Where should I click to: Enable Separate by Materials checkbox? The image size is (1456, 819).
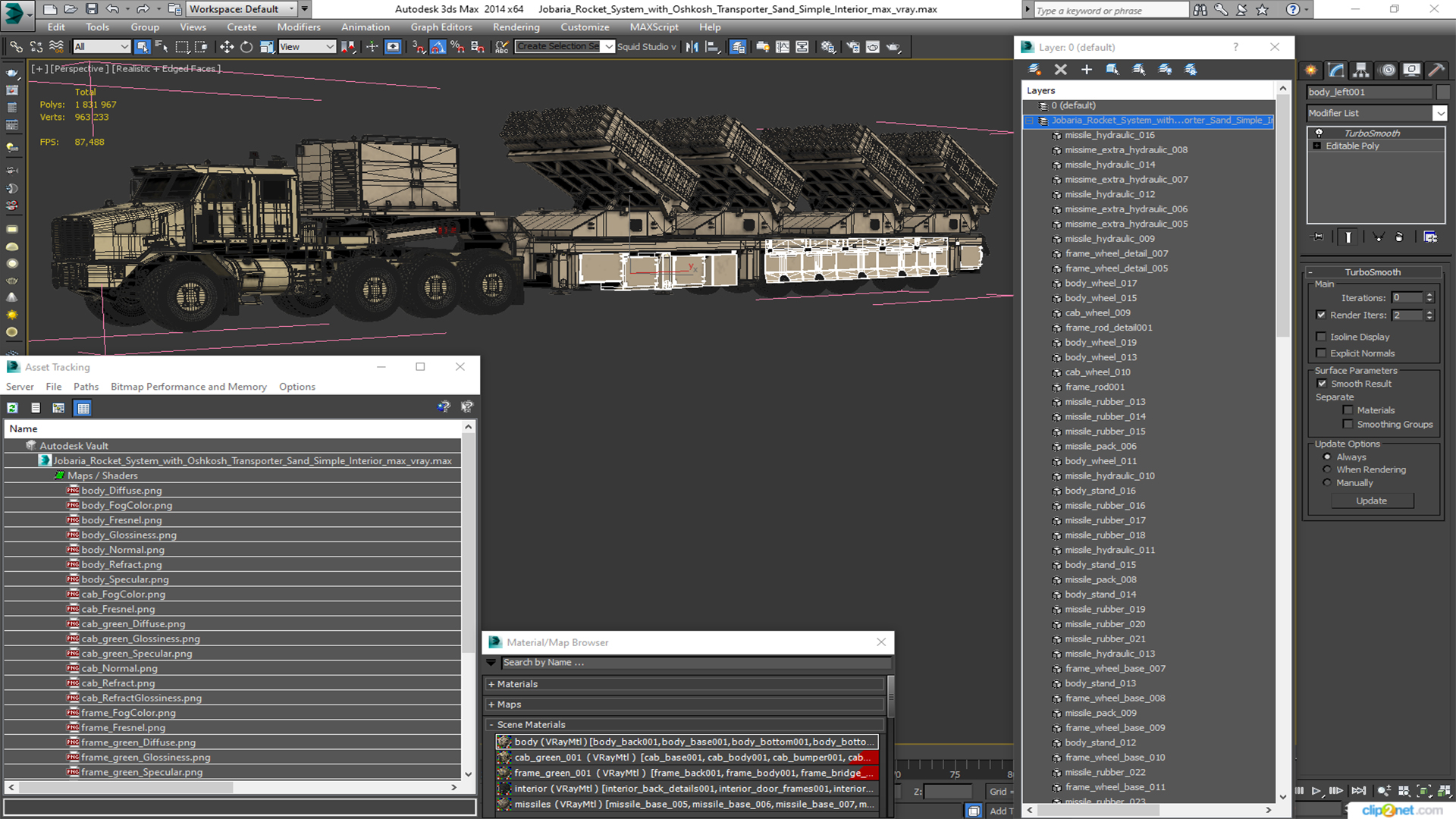[1348, 410]
